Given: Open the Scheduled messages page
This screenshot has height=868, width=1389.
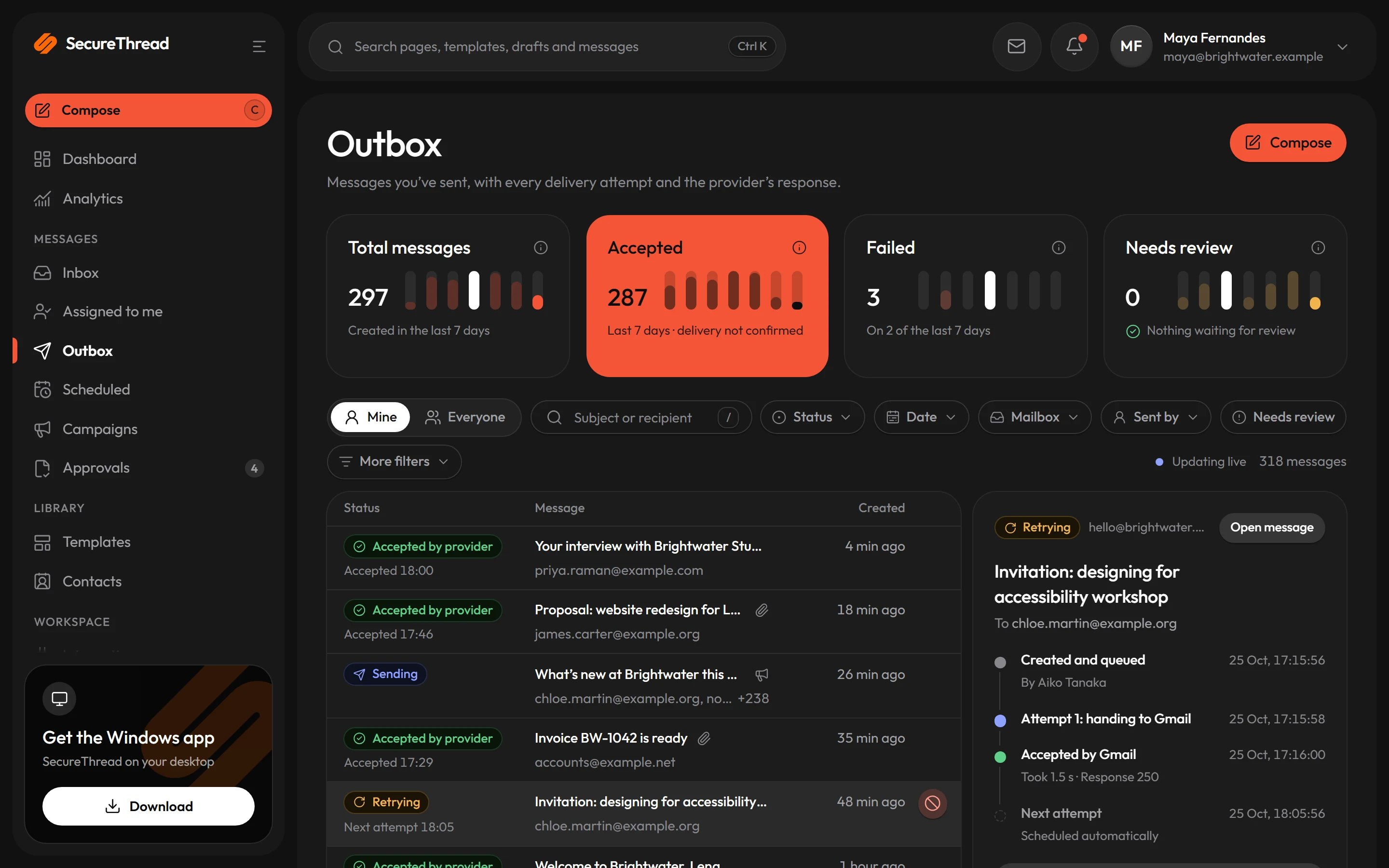Looking at the screenshot, I should pyautogui.click(x=148, y=389).
